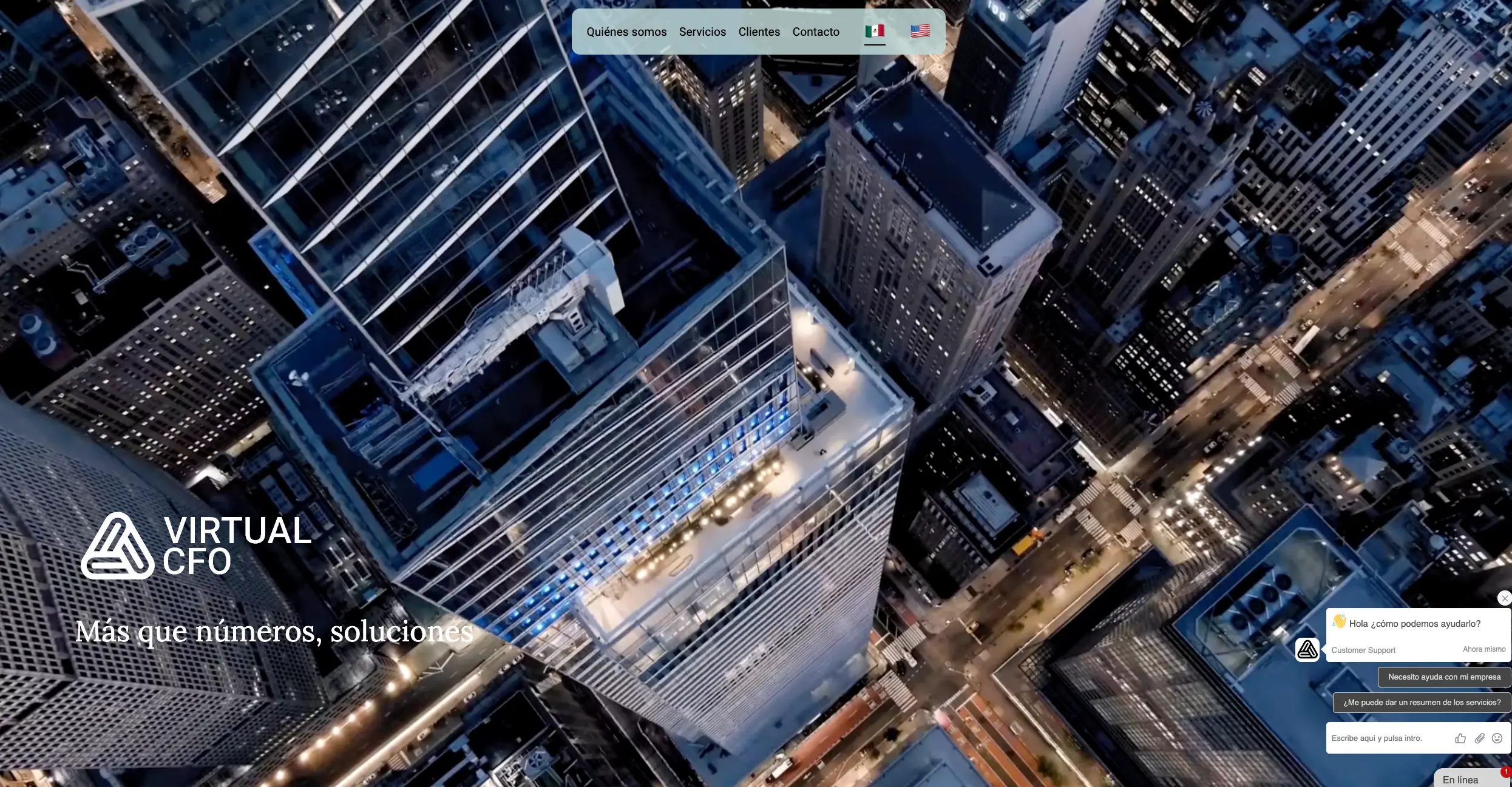
Task: Ask '¿Me puede dar un resumen de los servicios?'
Action: (x=1422, y=702)
